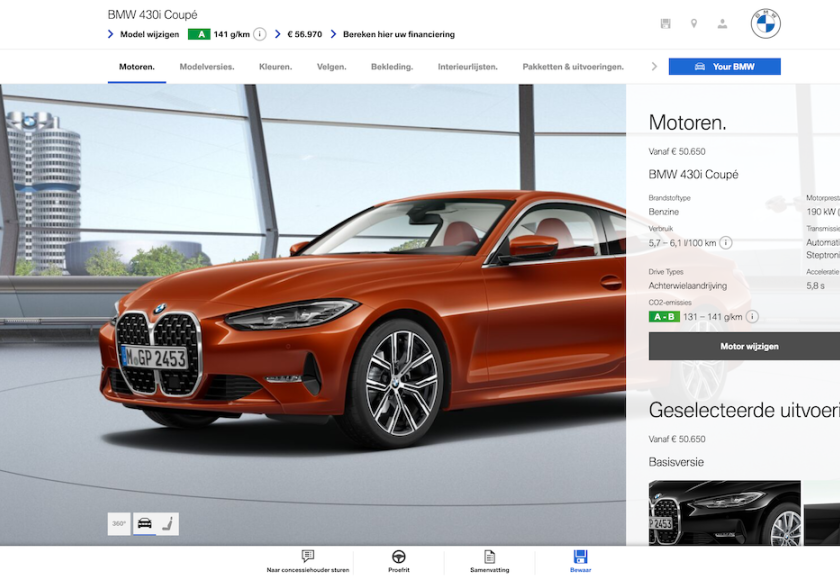Click the Motor wijzigen button
The image size is (840, 580).
coord(745,346)
